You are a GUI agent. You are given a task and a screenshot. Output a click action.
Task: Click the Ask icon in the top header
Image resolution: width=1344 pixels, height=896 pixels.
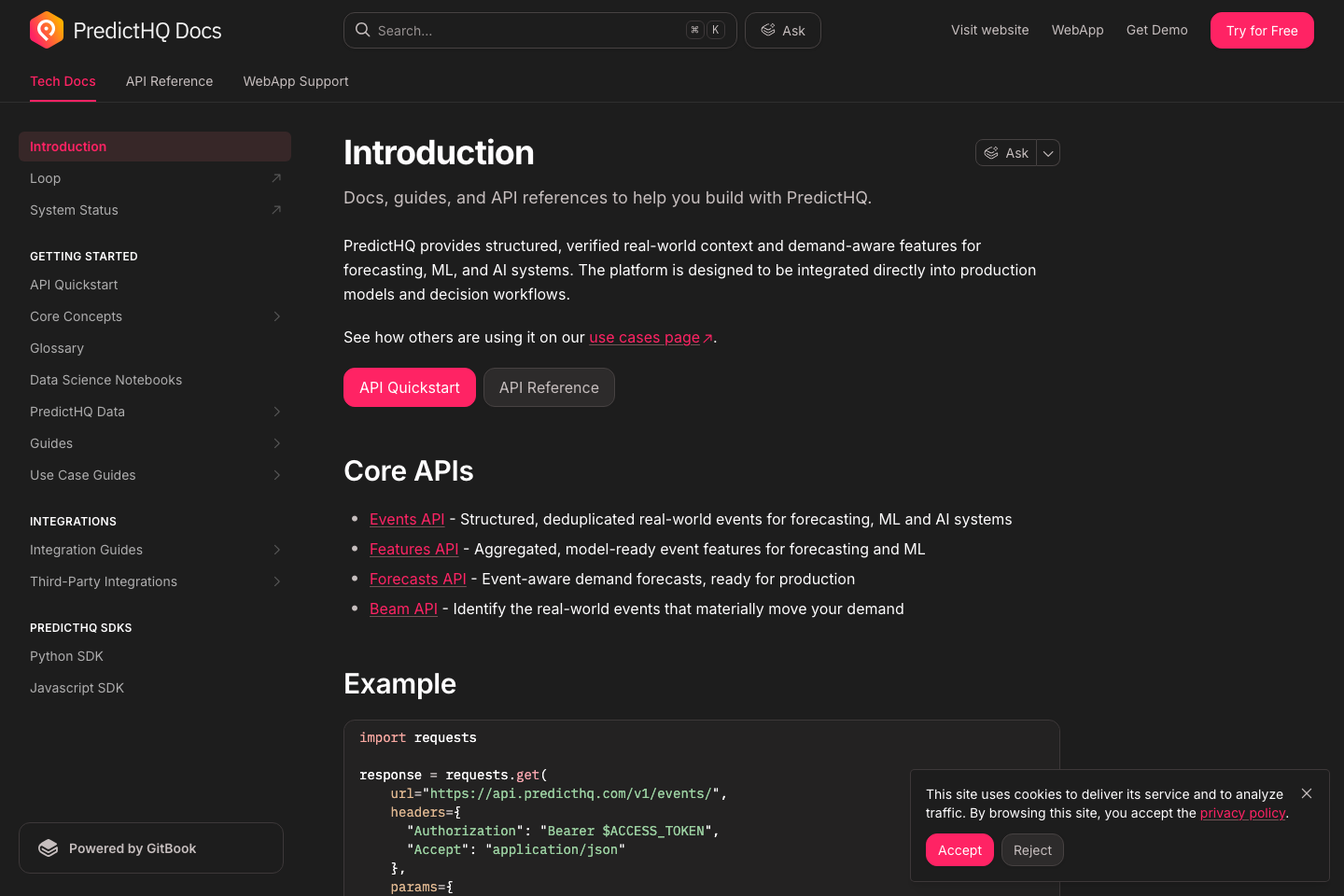[x=767, y=30]
